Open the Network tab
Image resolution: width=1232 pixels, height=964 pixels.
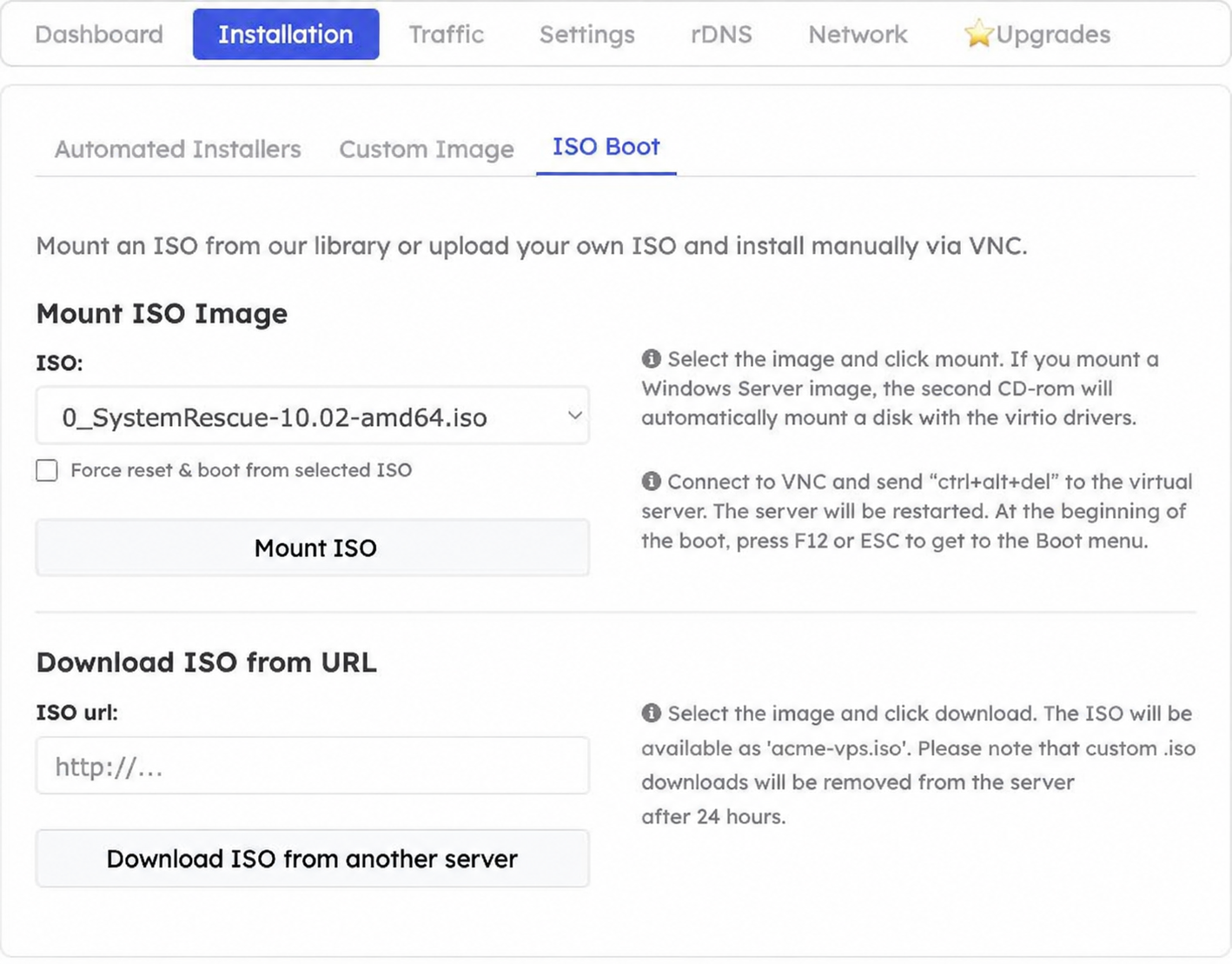point(858,34)
